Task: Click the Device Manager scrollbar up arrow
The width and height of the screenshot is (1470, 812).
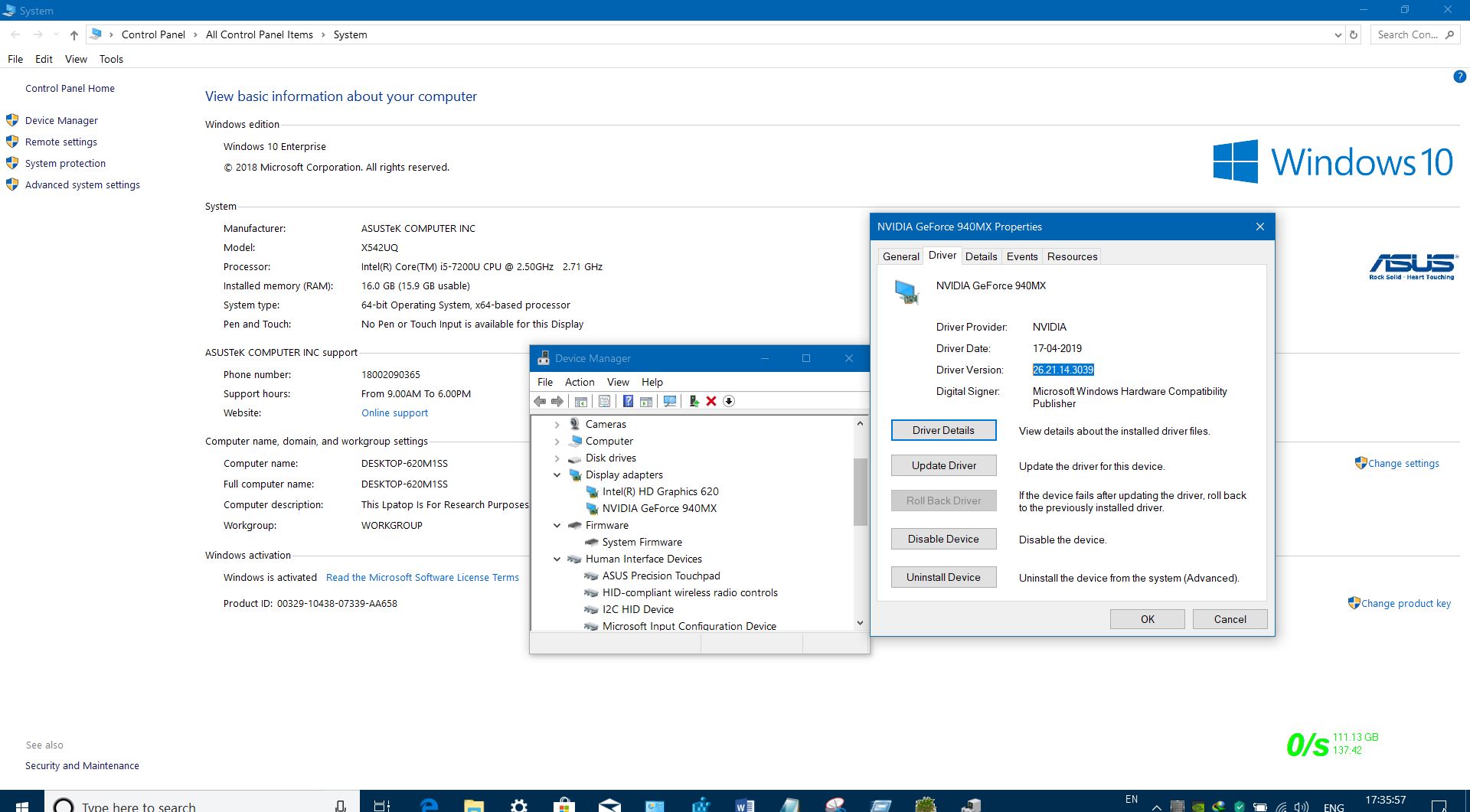Action: (860, 423)
